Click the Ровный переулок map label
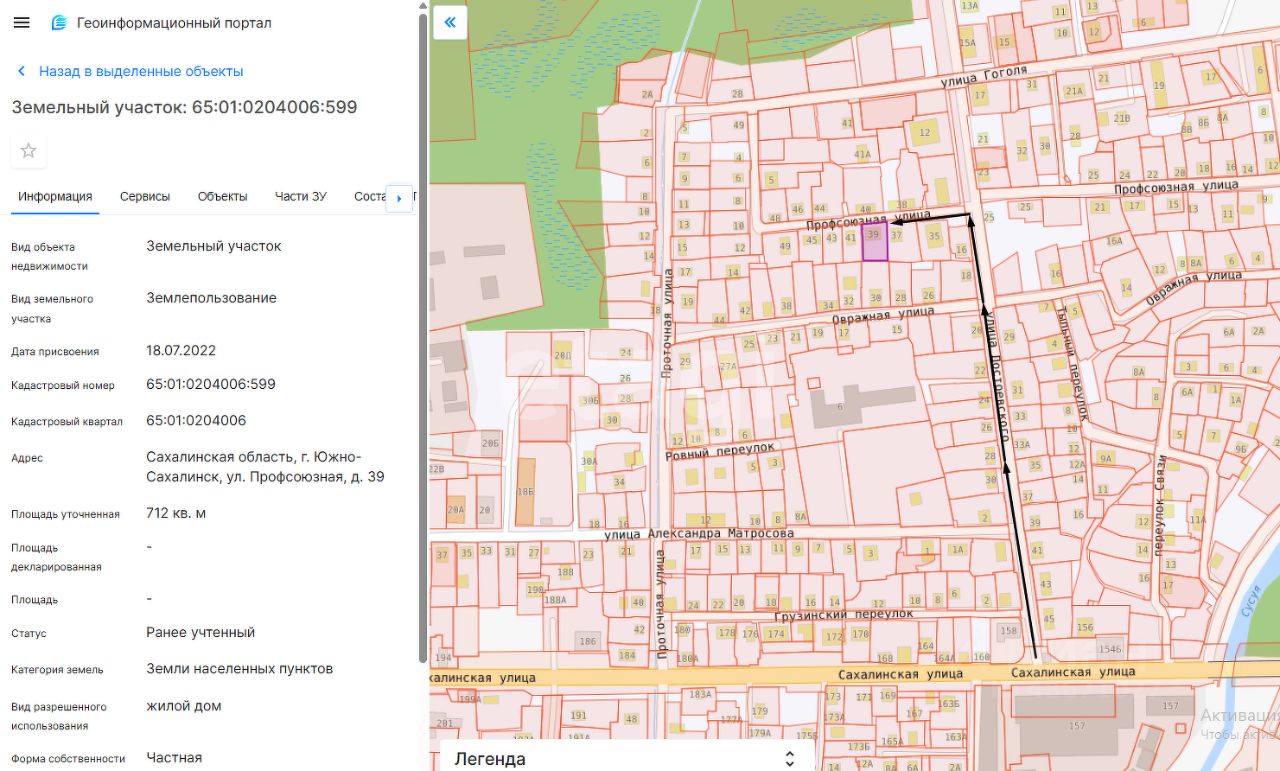Viewport: 1280px width, 771px height. pyautogui.click(x=721, y=451)
